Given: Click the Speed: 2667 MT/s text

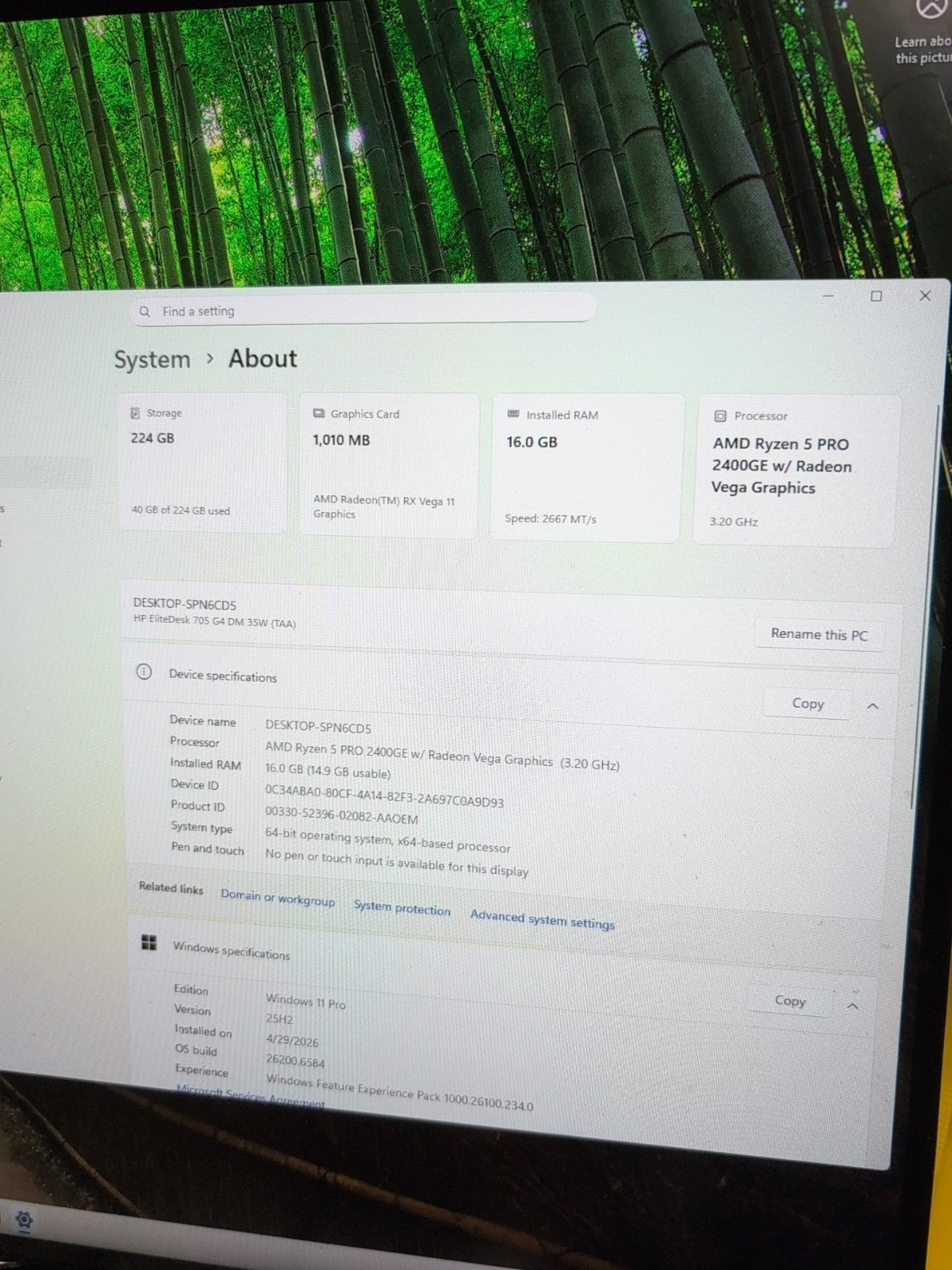Looking at the screenshot, I should 551,519.
